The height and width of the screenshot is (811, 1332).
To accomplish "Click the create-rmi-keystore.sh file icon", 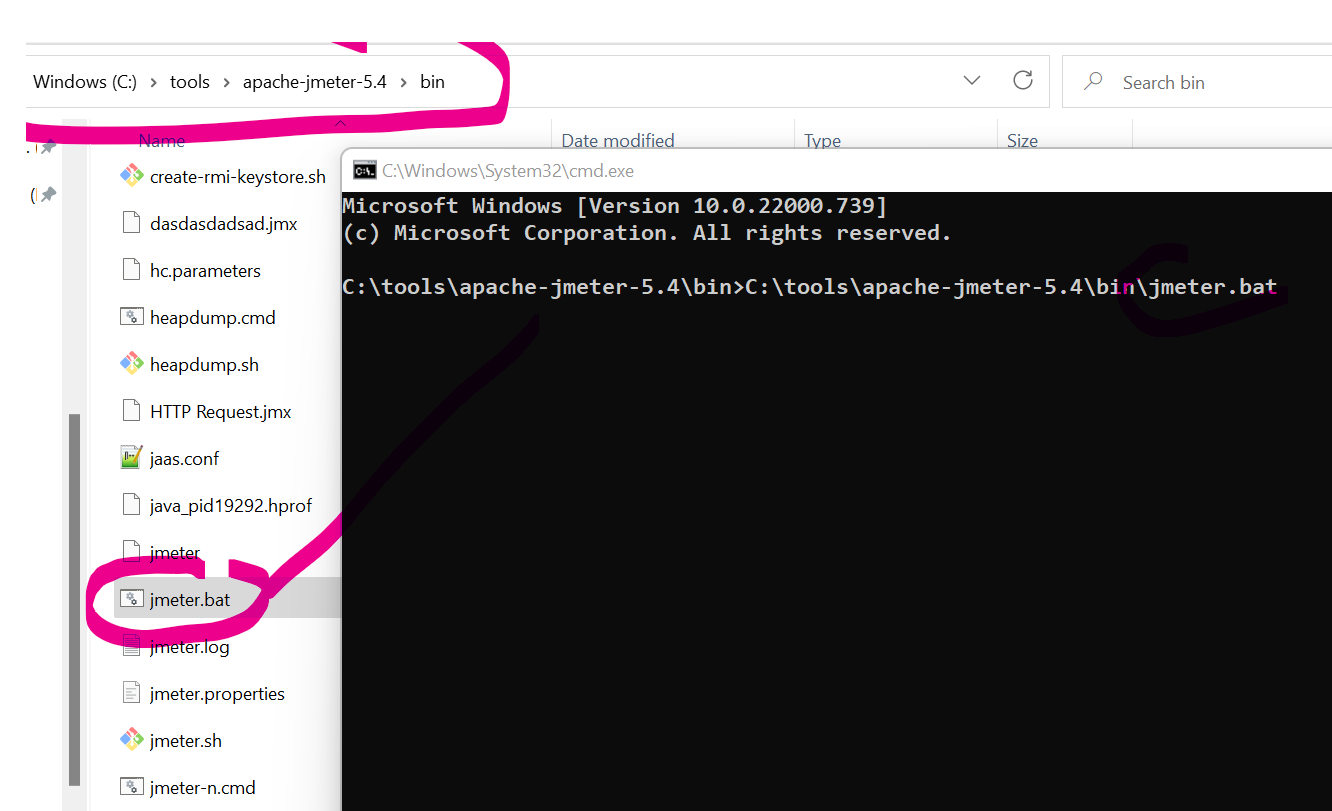I will click(x=131, y=177).
